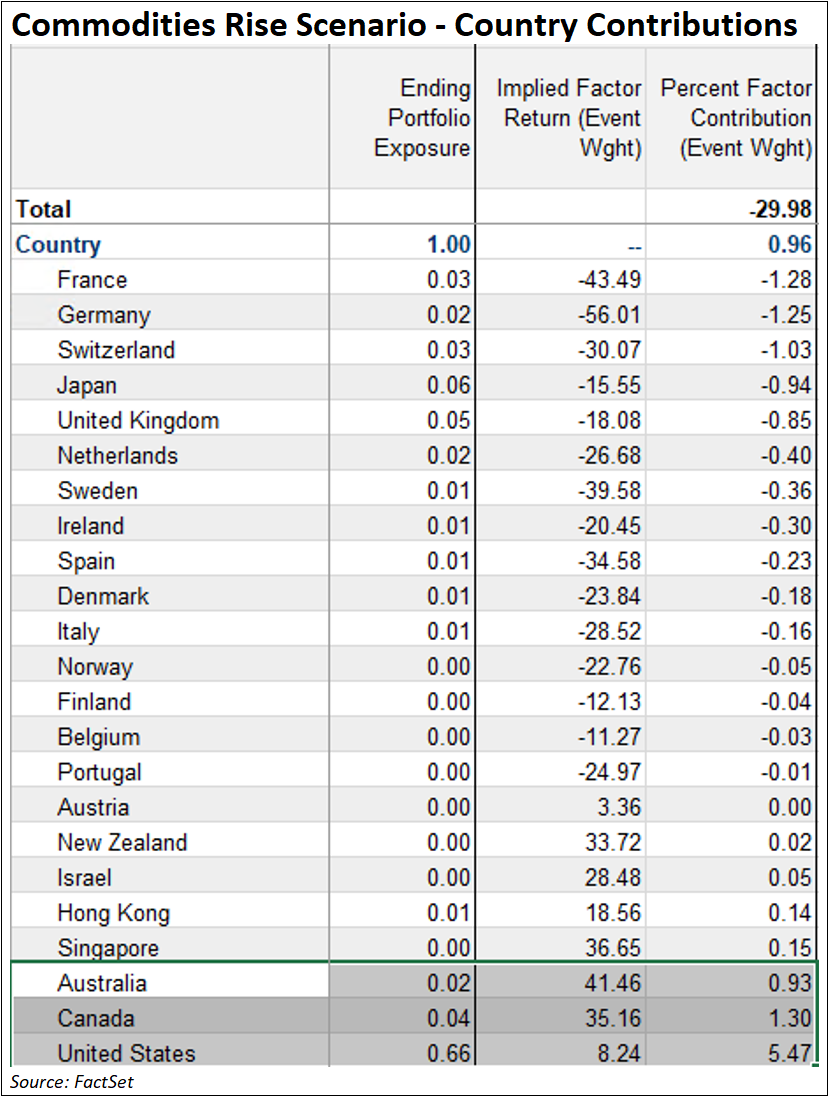The image size is (834, 1102).
Task: Select United States exposure cell 0.66
Action: point(448,1053)
